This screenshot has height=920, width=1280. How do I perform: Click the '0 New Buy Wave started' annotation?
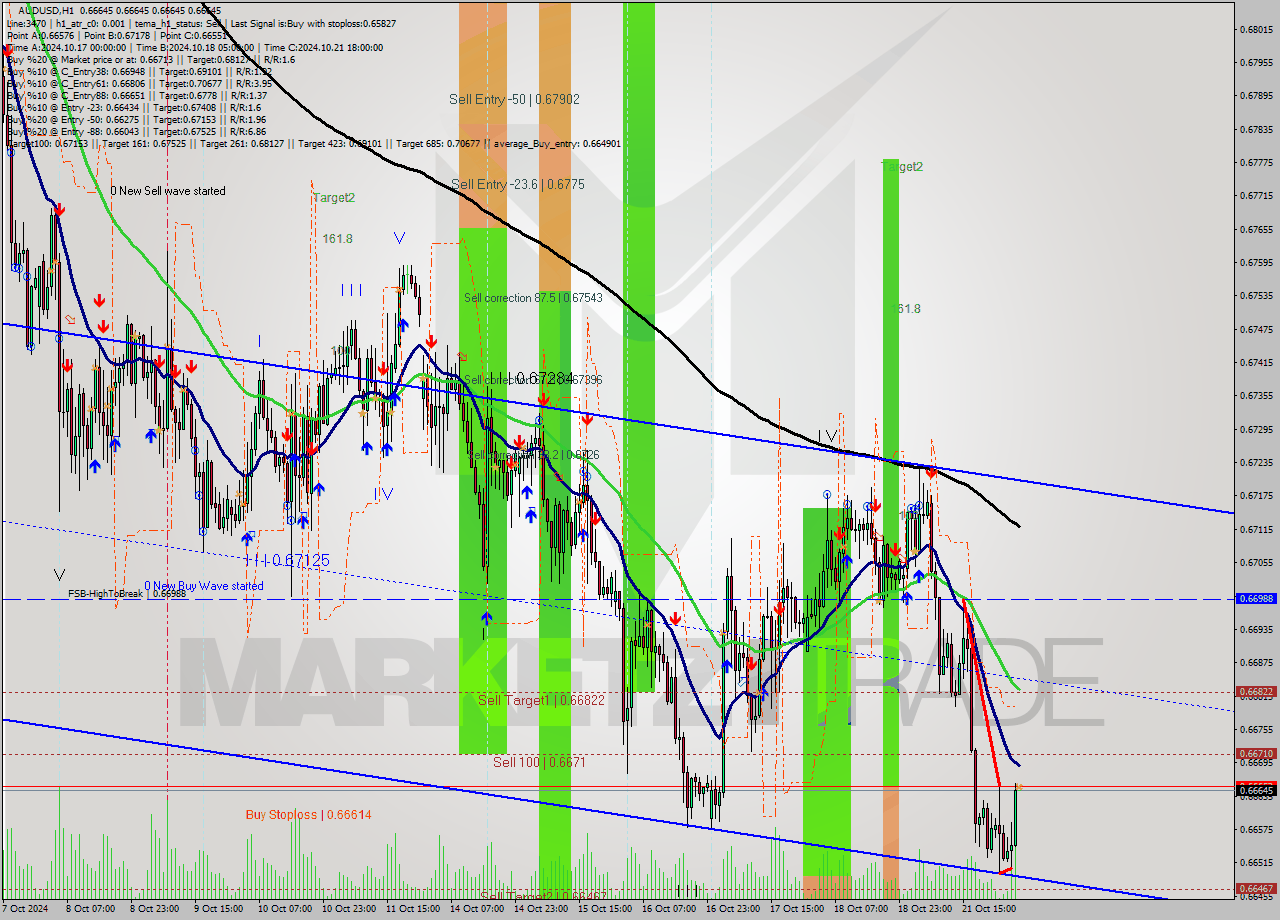pos(204,586)
